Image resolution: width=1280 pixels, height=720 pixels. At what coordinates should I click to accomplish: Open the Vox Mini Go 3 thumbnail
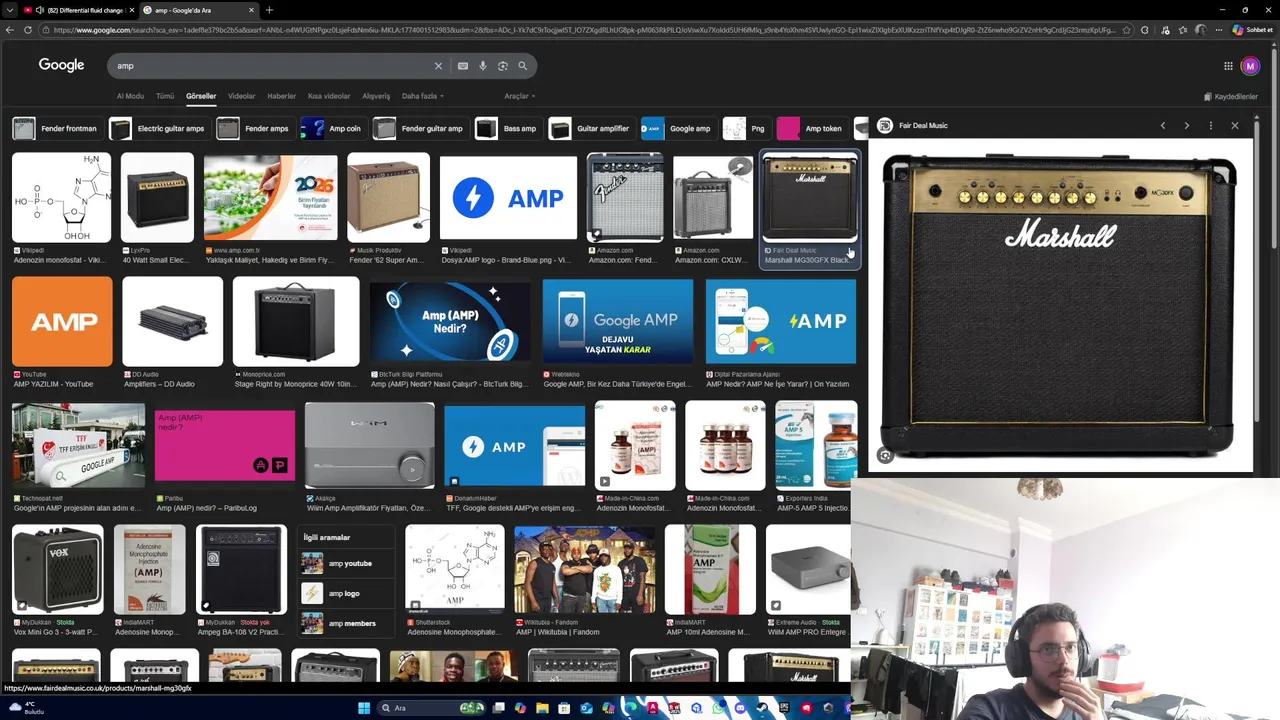tap(57, 569)
